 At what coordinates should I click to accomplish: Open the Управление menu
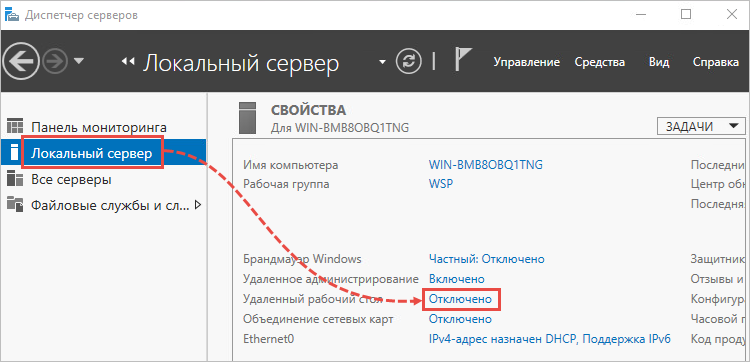[527, 62]
